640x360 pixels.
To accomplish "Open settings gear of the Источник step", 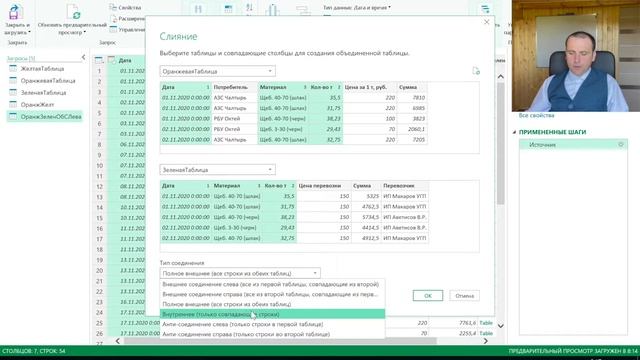I will (x=621, y=144).
